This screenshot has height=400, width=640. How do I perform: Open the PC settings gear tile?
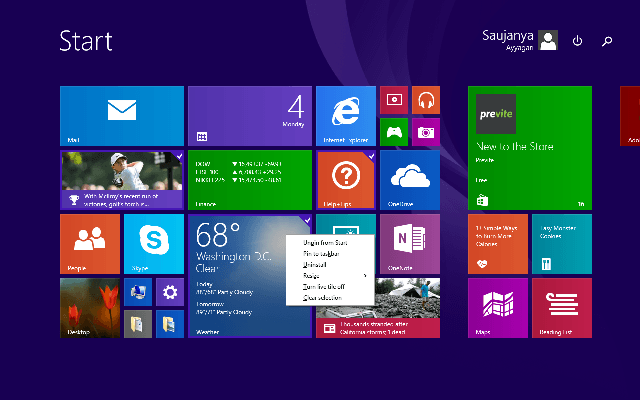(170, 292)
